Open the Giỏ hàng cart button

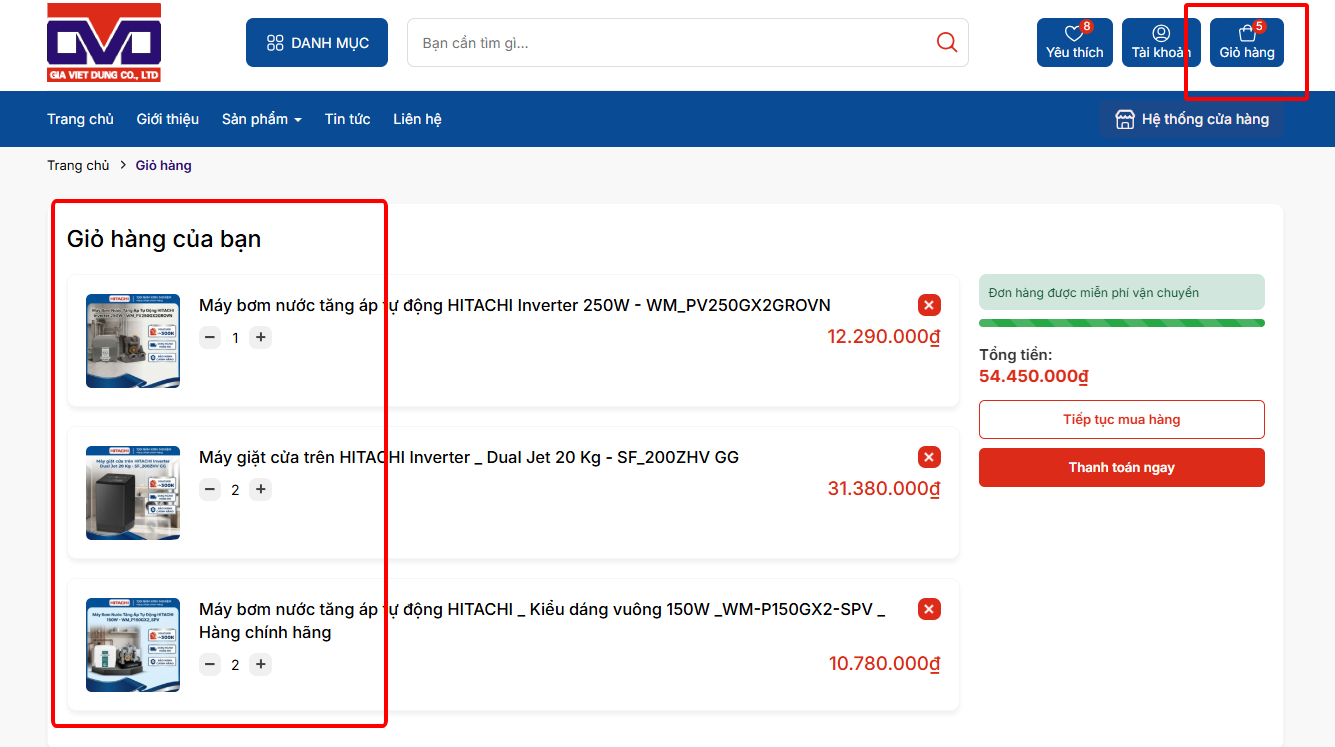click(x=1247, y=43)
